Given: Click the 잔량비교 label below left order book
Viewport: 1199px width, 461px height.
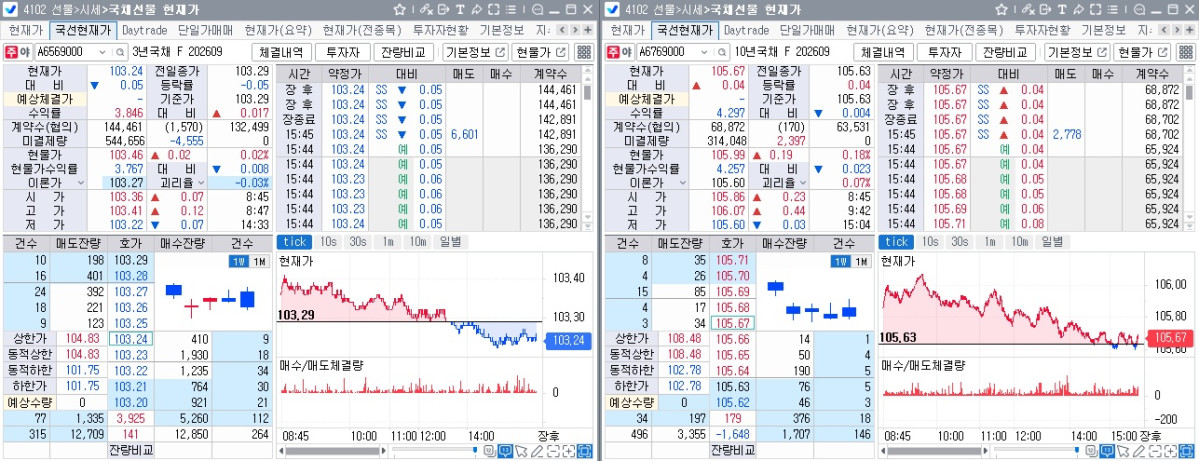Looking at the screenshot, I should (131, 449).
